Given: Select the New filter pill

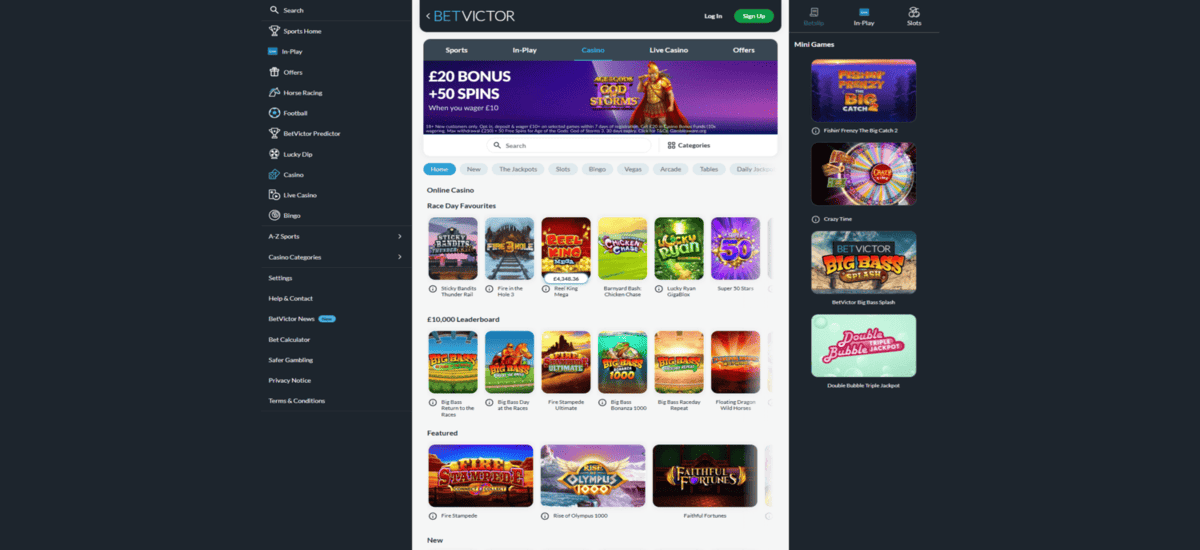Looking at the screenshot, I should coord(474,169).
